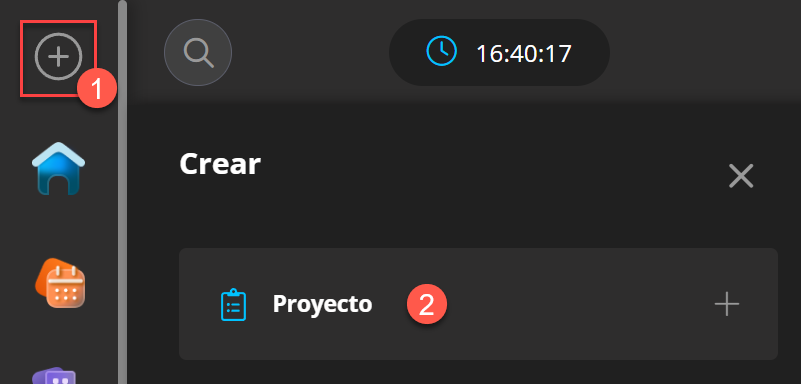Open the create menu via circled plus icon
The image size is (801, 384).
pos(58,56)
